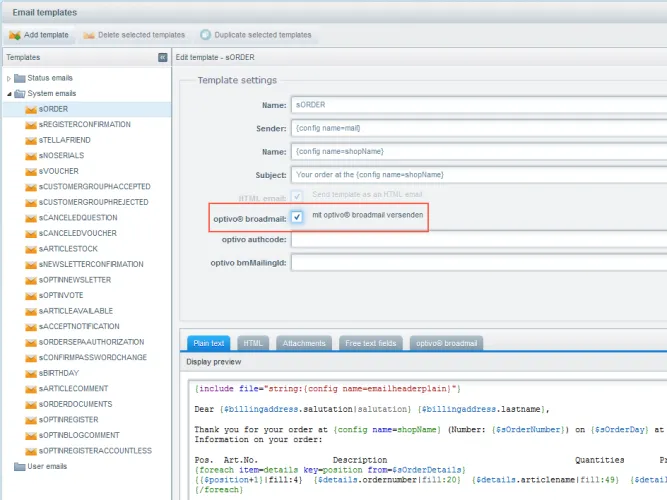Select the sOPTINBLOGCOMMENT template text
Screen dimensions: 667x500
click(79, 435)
